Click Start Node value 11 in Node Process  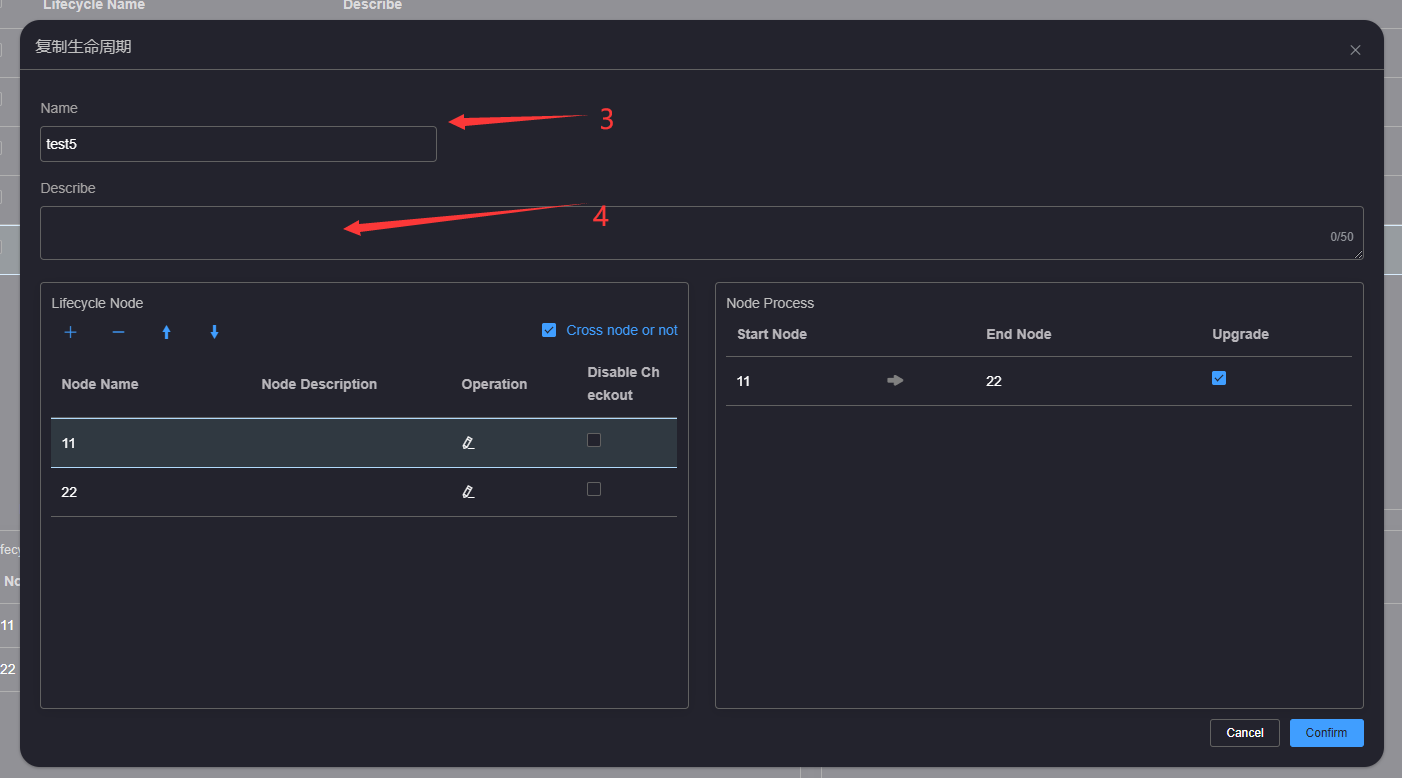744,381
